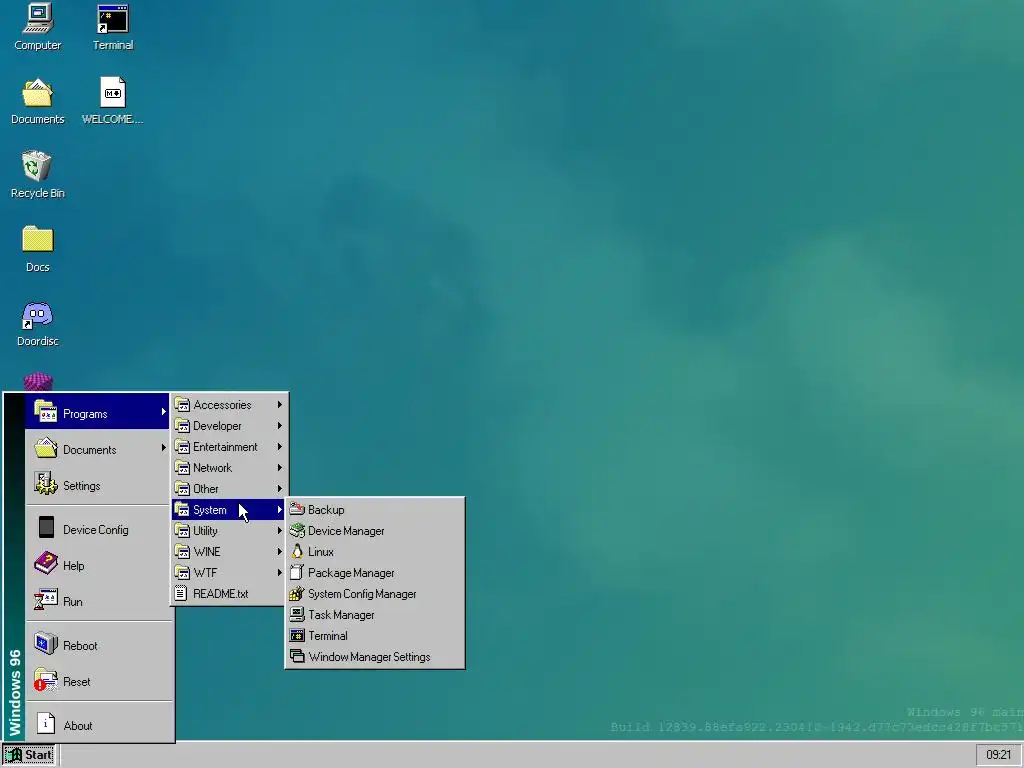Click the Device Config icon in Start menu
The image size is (1024, 768).
tap(46, 527)
